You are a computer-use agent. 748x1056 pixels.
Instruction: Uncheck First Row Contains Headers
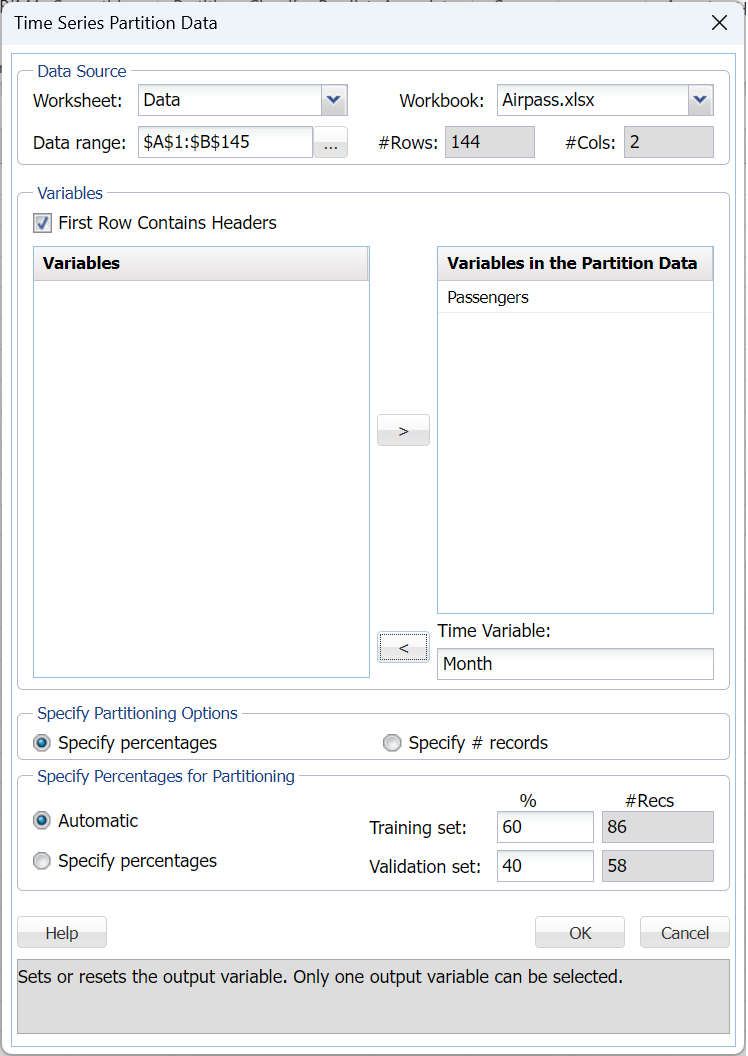[x=43, y=223]
